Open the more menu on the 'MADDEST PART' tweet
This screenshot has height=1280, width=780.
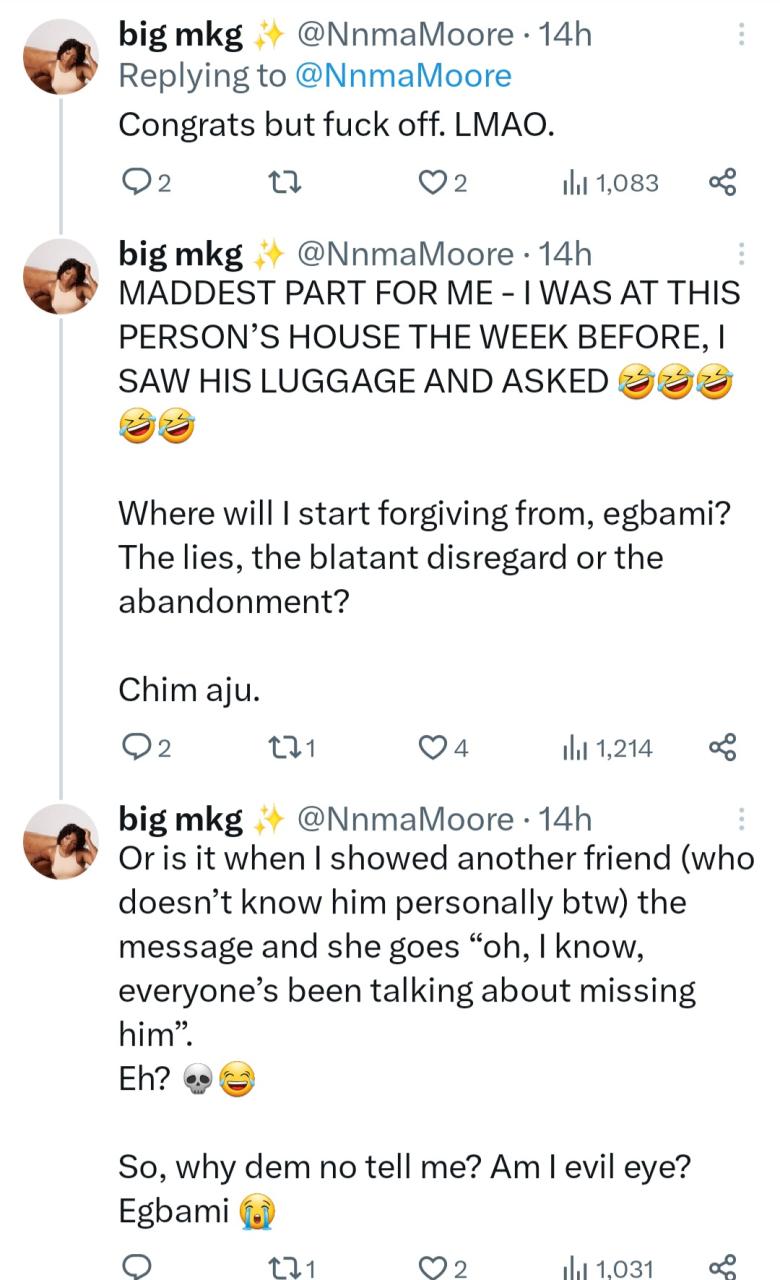(741, 255)
